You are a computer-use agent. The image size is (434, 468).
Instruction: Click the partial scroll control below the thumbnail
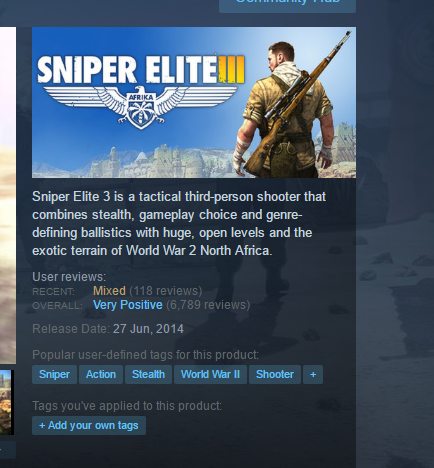tap(8, 450)
